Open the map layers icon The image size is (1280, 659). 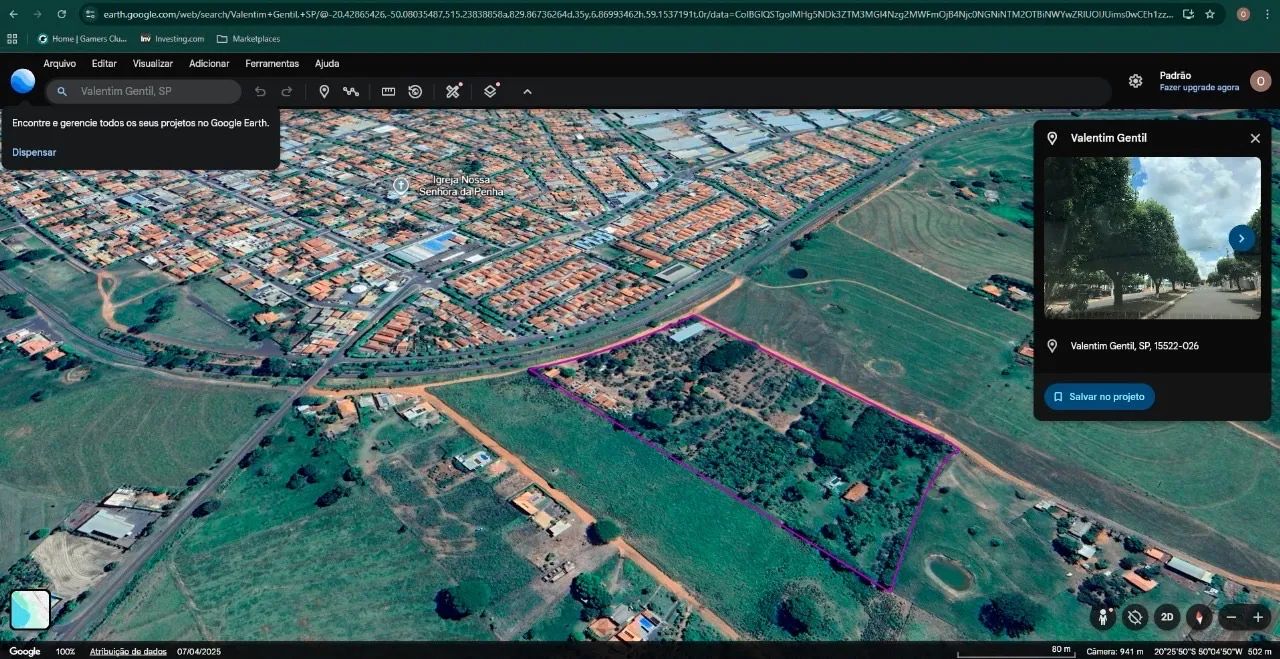490,91
